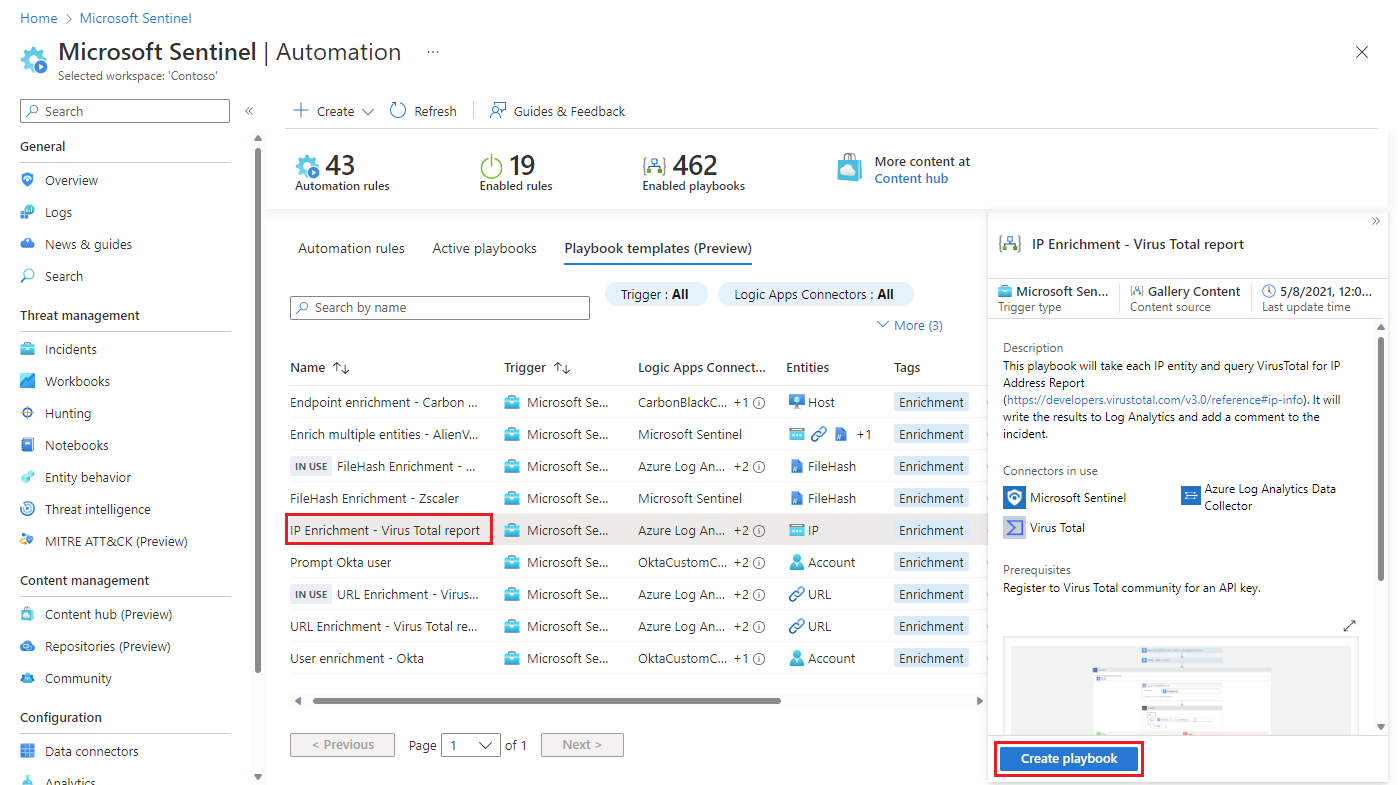
Task: Switch to the Automation rules tab
Action: 351,248
